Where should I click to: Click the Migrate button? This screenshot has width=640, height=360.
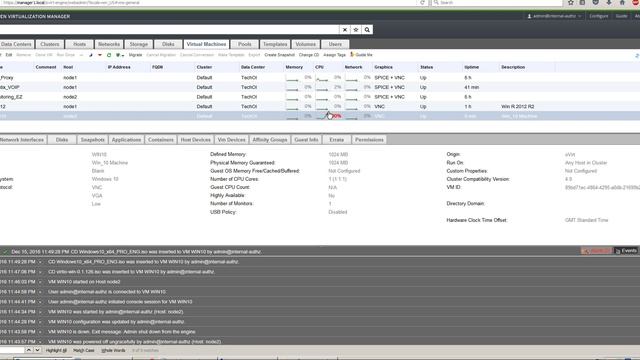(136, 55)
